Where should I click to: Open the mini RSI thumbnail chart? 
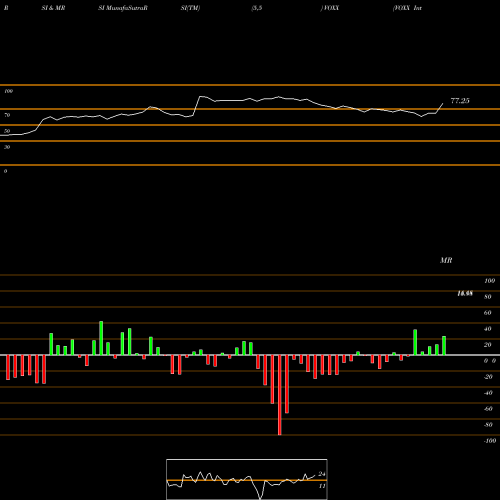point(247,479)
